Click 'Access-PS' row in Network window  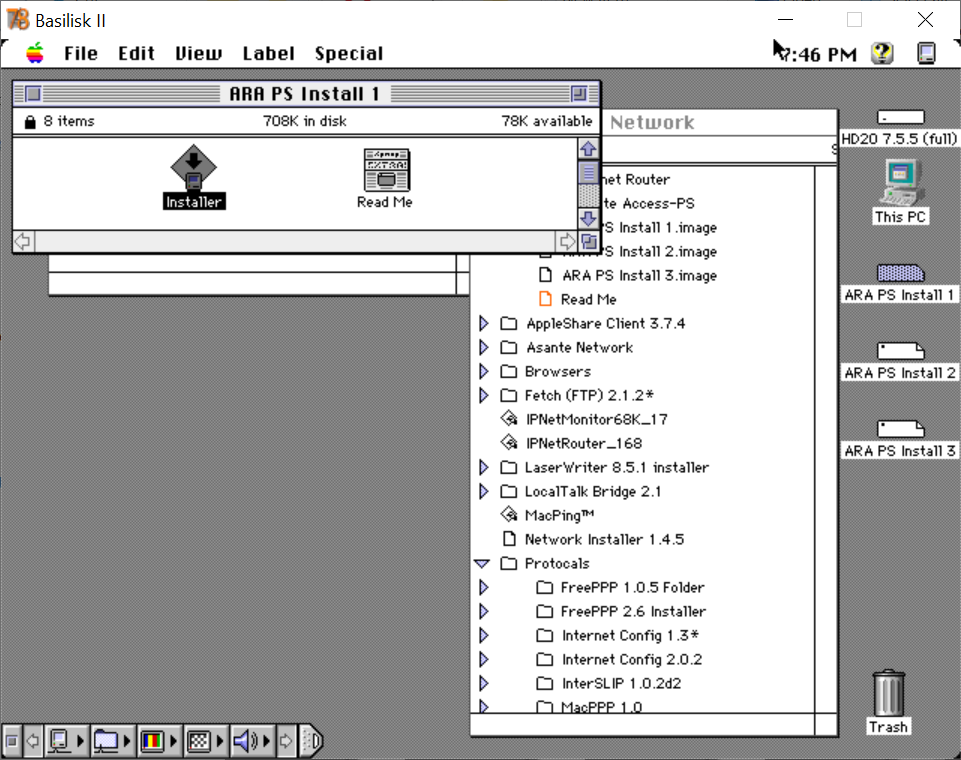tap(649, 203)
